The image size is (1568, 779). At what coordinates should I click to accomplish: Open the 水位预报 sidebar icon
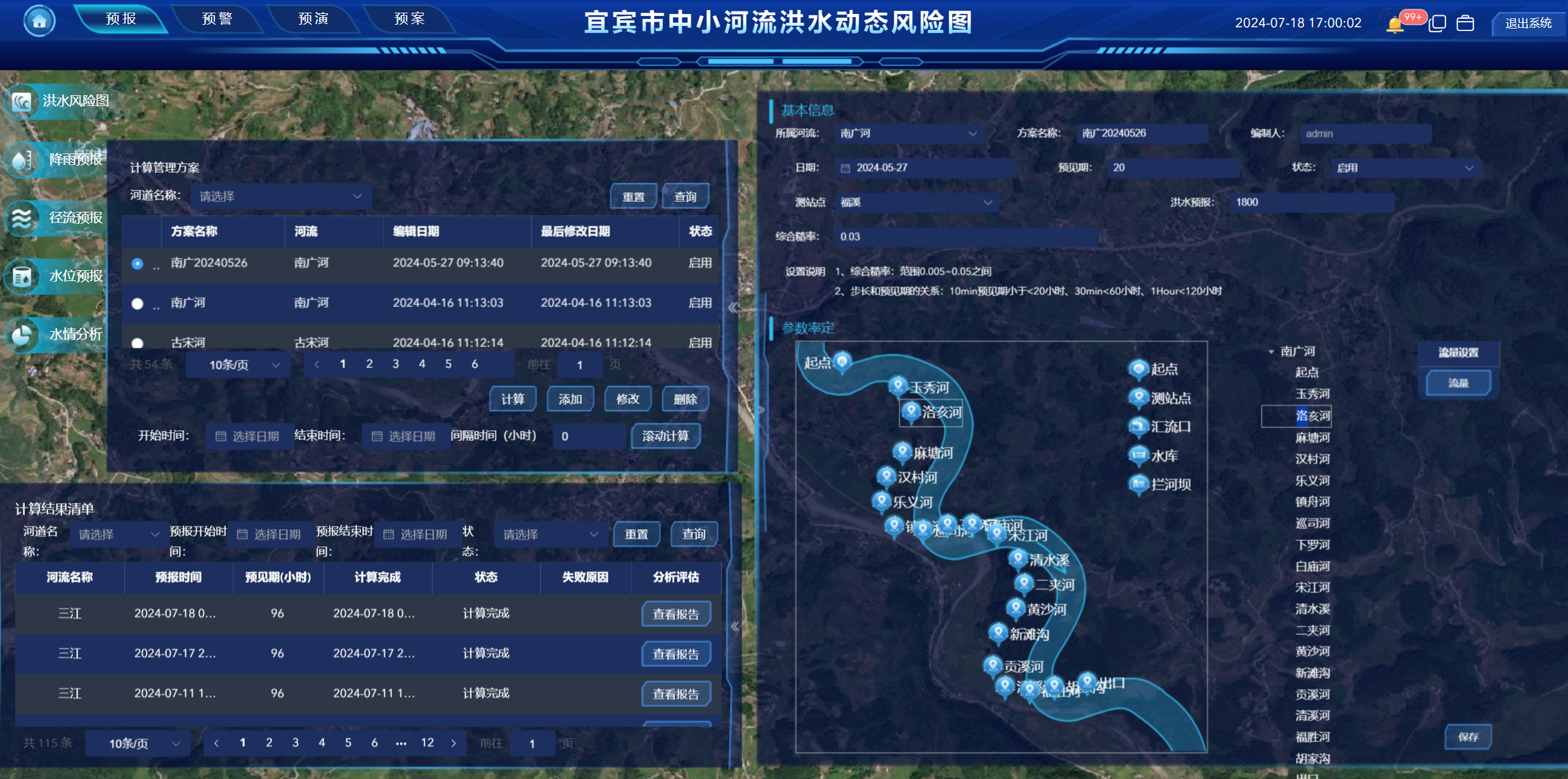pos(22,277)
